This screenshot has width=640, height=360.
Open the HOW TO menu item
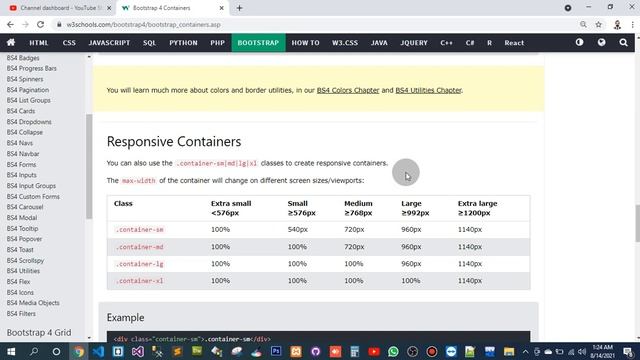pos(305,42)
